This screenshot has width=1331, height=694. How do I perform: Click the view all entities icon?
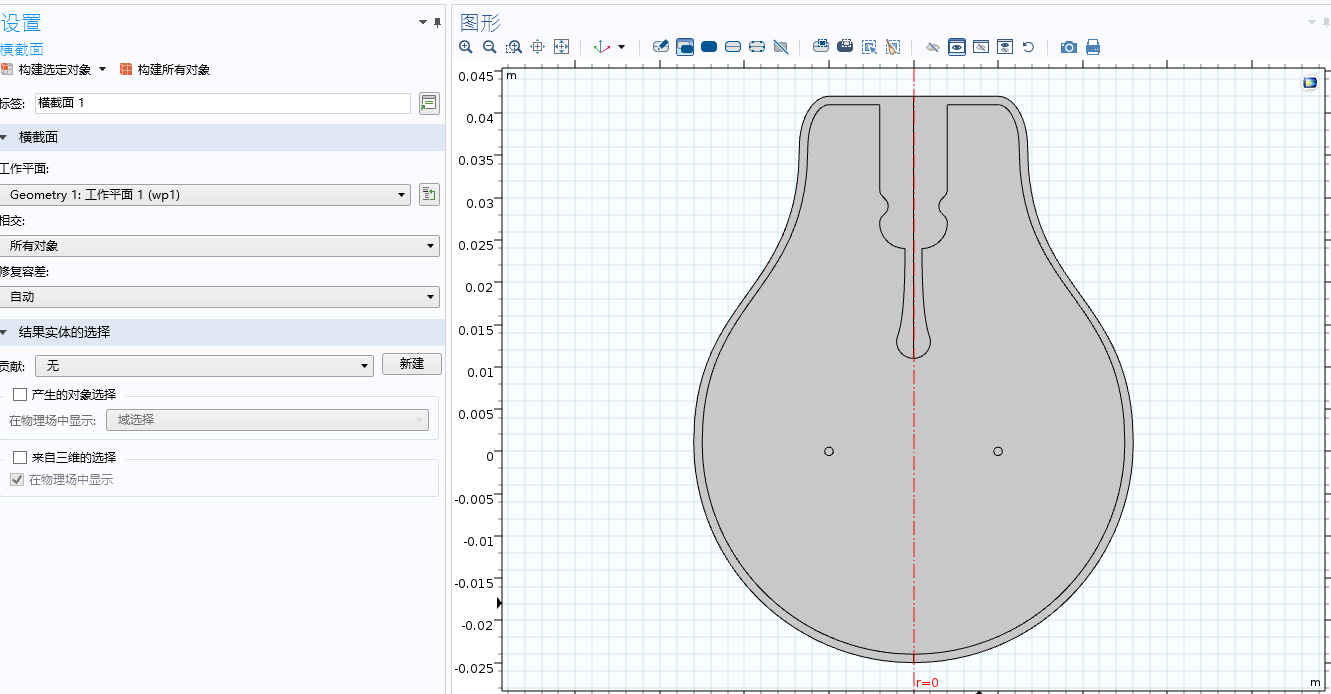coord(1005,47)
